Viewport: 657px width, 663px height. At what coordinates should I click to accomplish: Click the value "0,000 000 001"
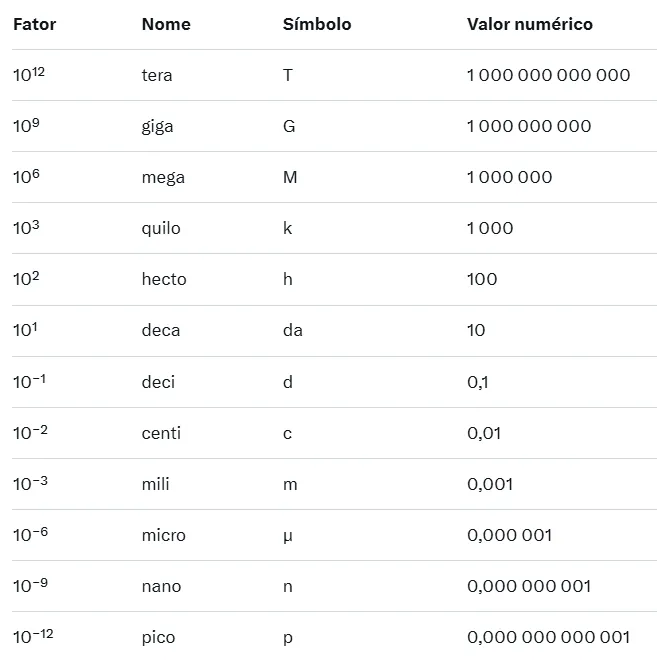pos(529,586)
